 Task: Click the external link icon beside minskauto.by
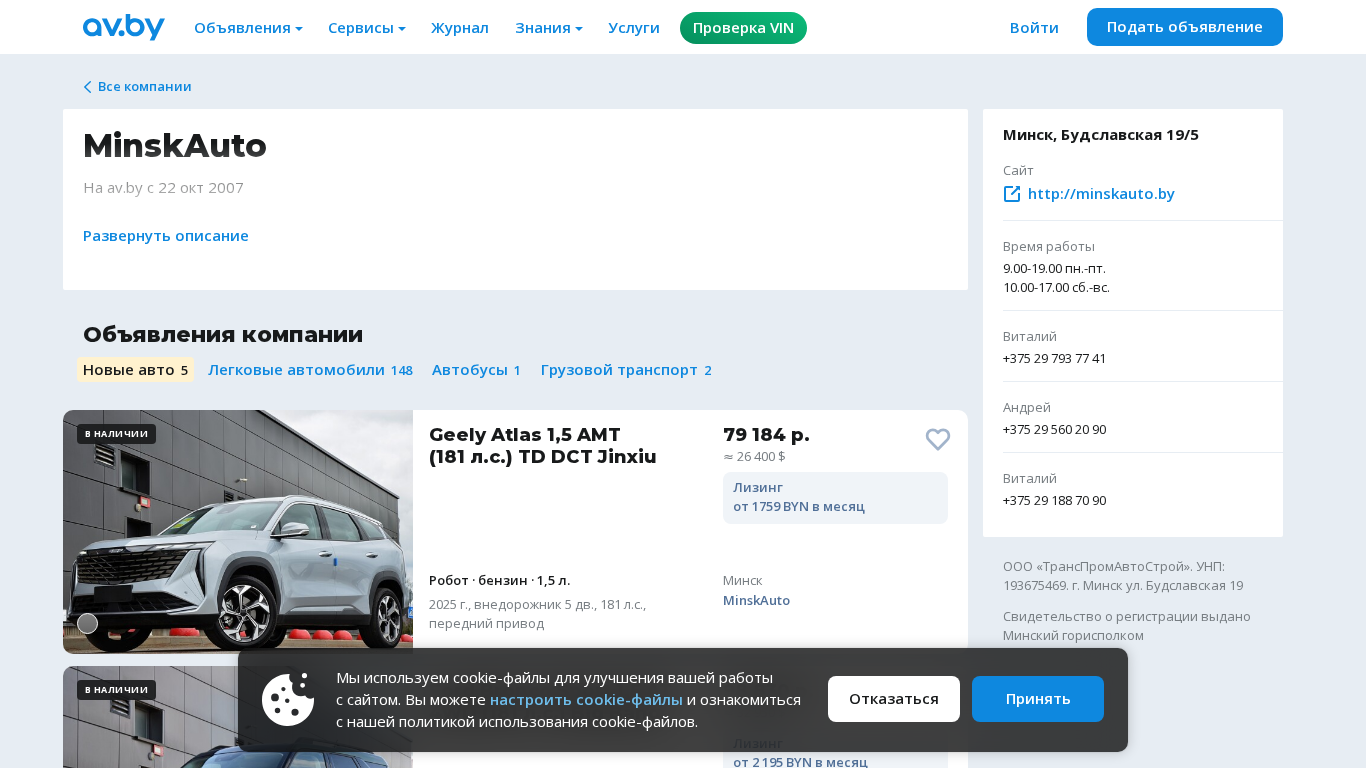pos(1012,194)
